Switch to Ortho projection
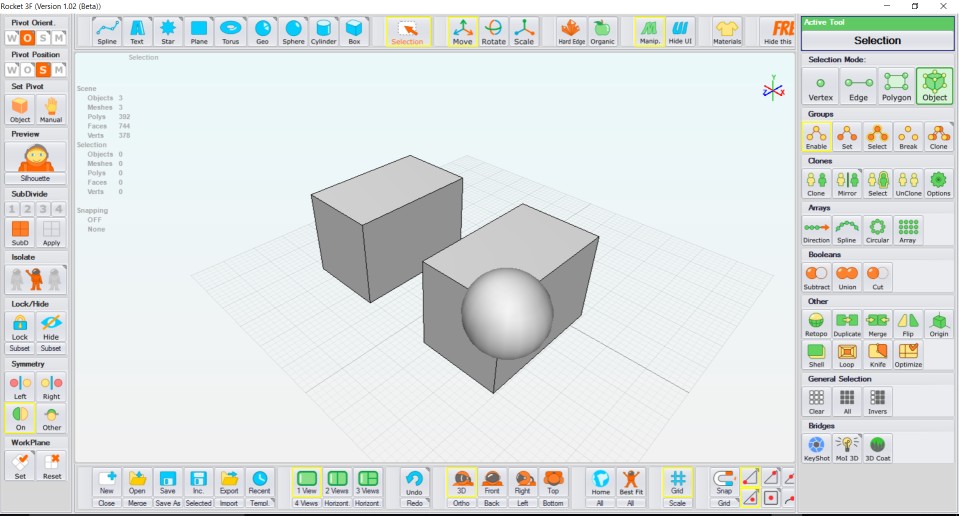This screenshot has width=959, height=516. coord(461,503)
